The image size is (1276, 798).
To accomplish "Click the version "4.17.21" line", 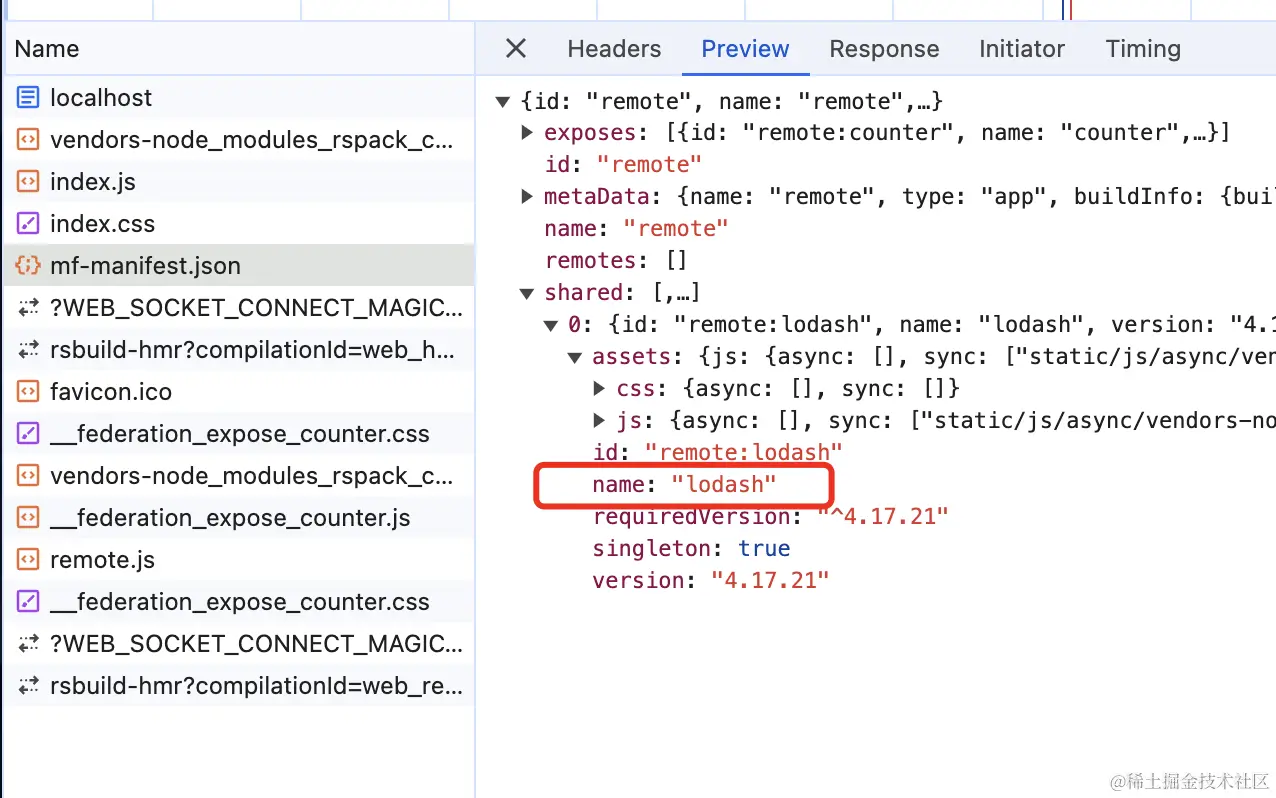I will coord(711,580).
